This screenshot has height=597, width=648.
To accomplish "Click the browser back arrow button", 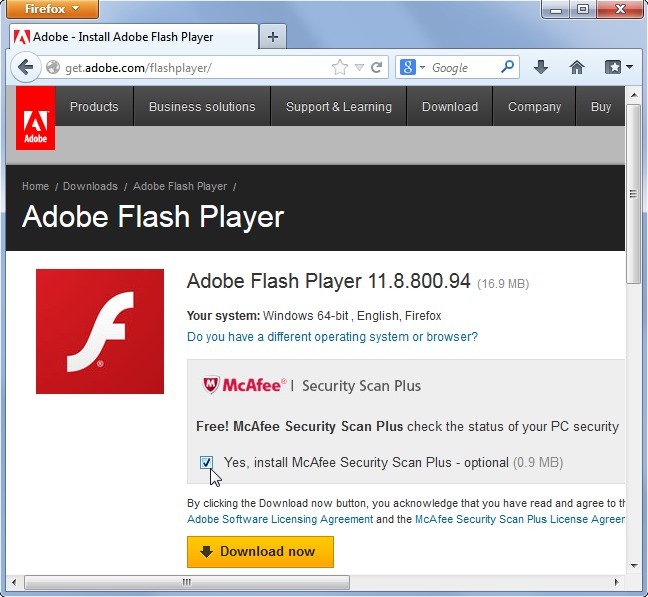I will click(26, 67).
